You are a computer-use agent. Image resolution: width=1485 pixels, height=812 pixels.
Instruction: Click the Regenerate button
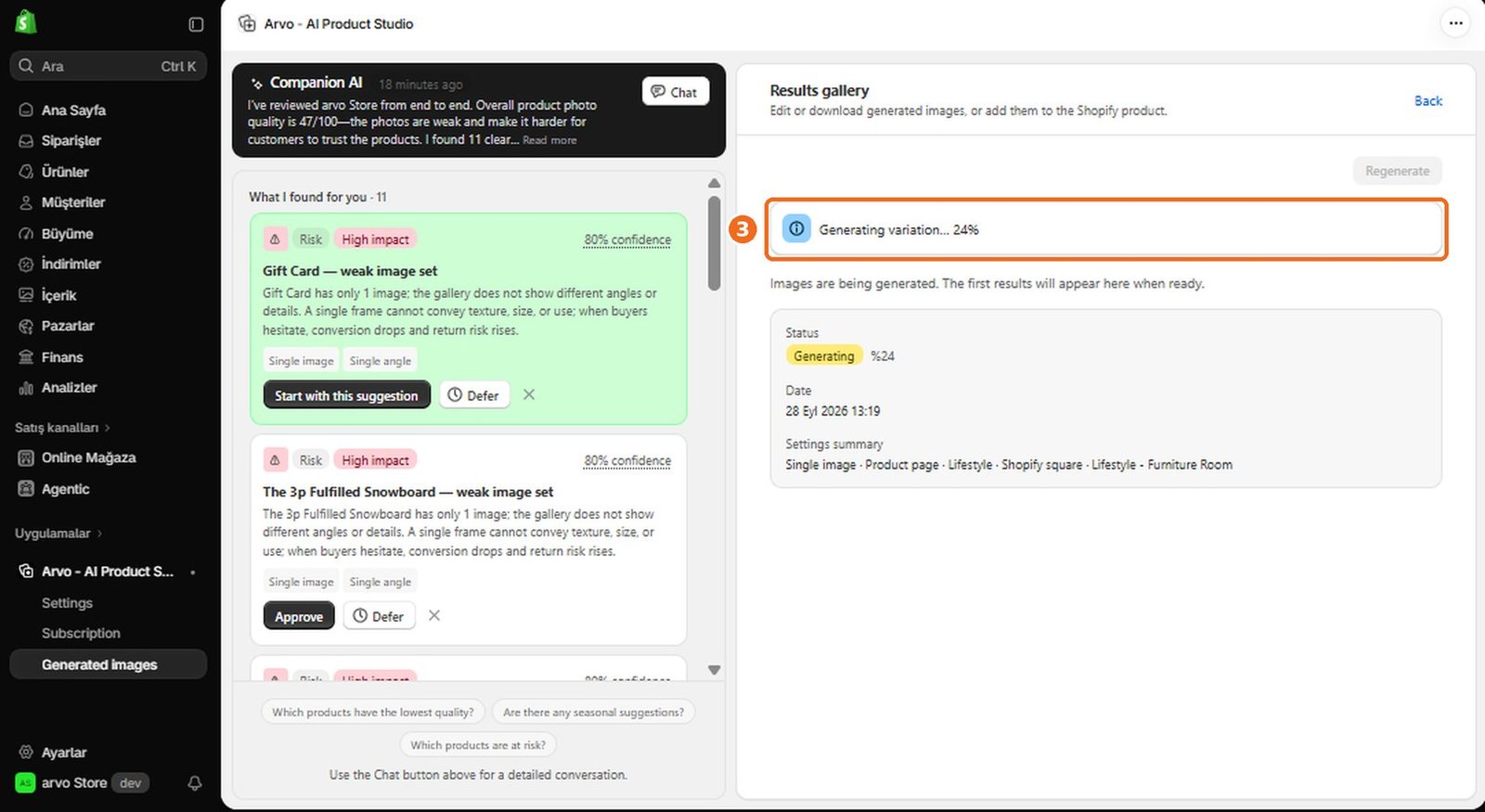click(1397, 171)
